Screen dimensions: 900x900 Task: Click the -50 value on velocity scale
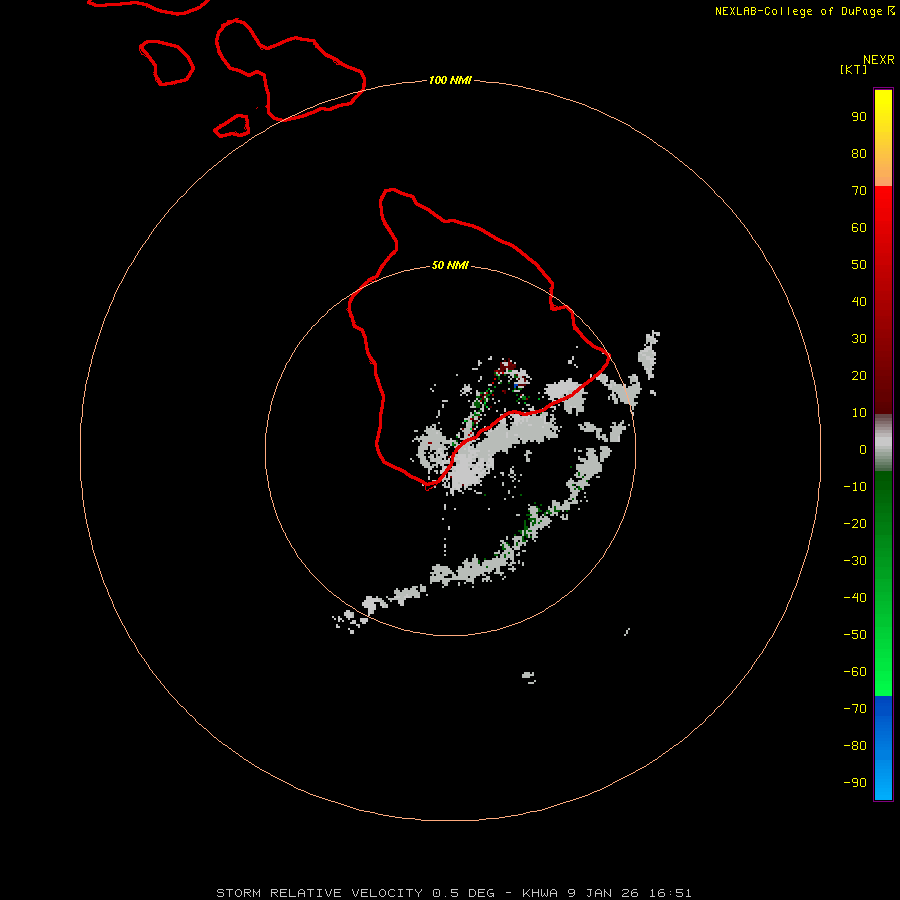[855, 635]
